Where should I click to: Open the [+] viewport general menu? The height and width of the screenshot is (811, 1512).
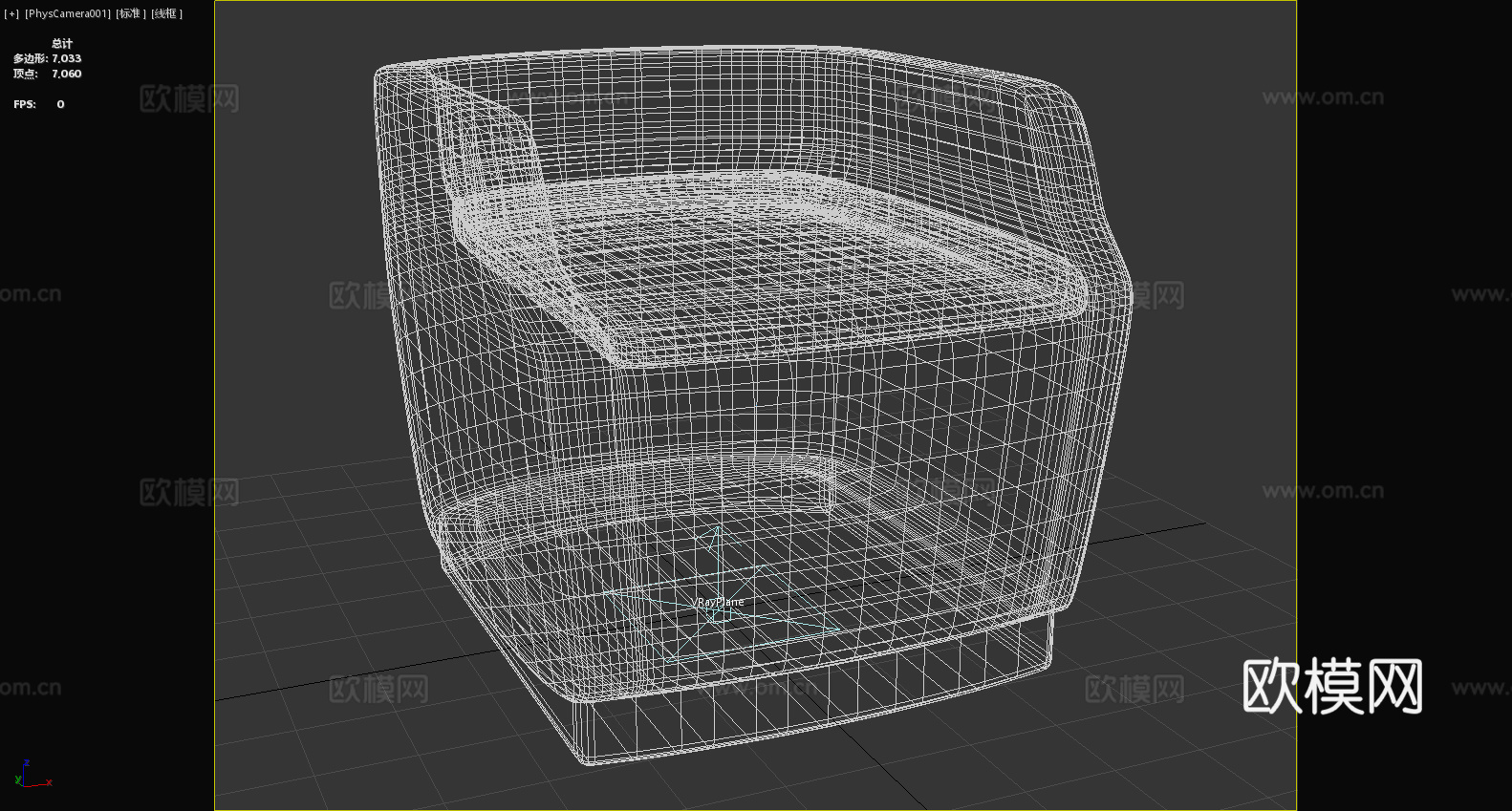[x=11, y=13]
